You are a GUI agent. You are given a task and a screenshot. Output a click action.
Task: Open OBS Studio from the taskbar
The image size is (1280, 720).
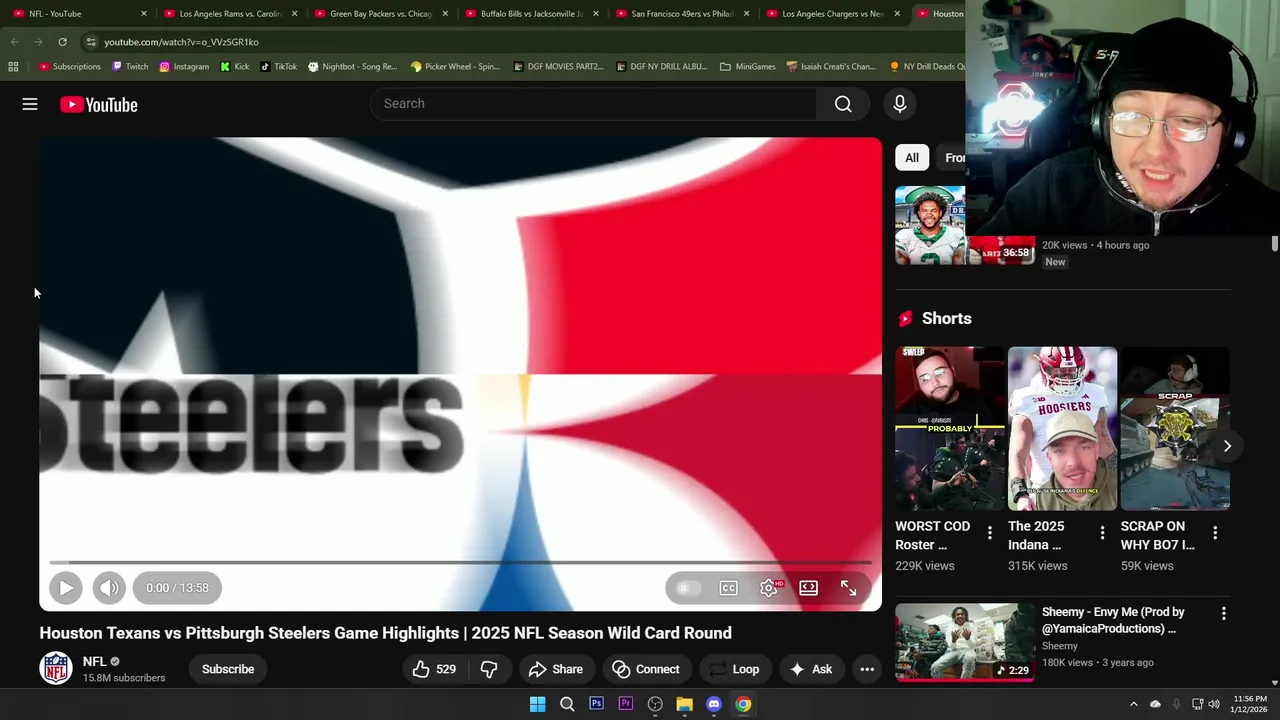(x=655, y=704)
